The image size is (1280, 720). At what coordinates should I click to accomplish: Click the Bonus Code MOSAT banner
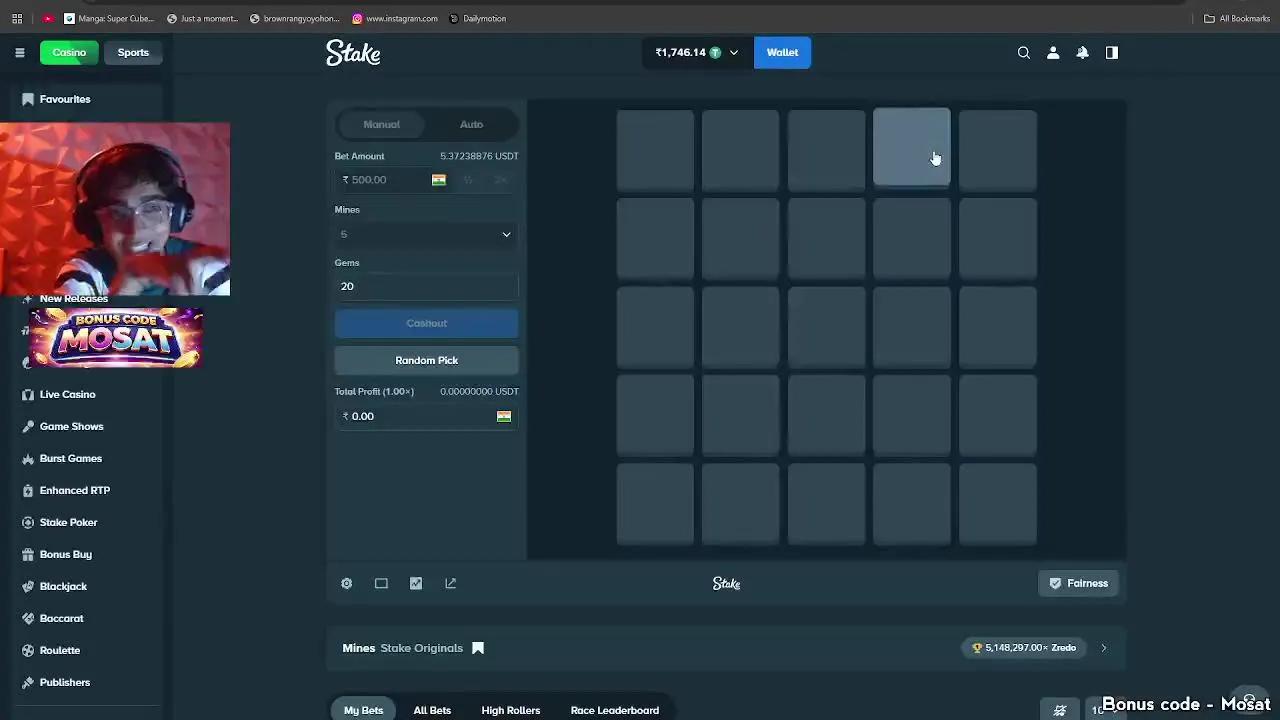click(x=116, y=337)
